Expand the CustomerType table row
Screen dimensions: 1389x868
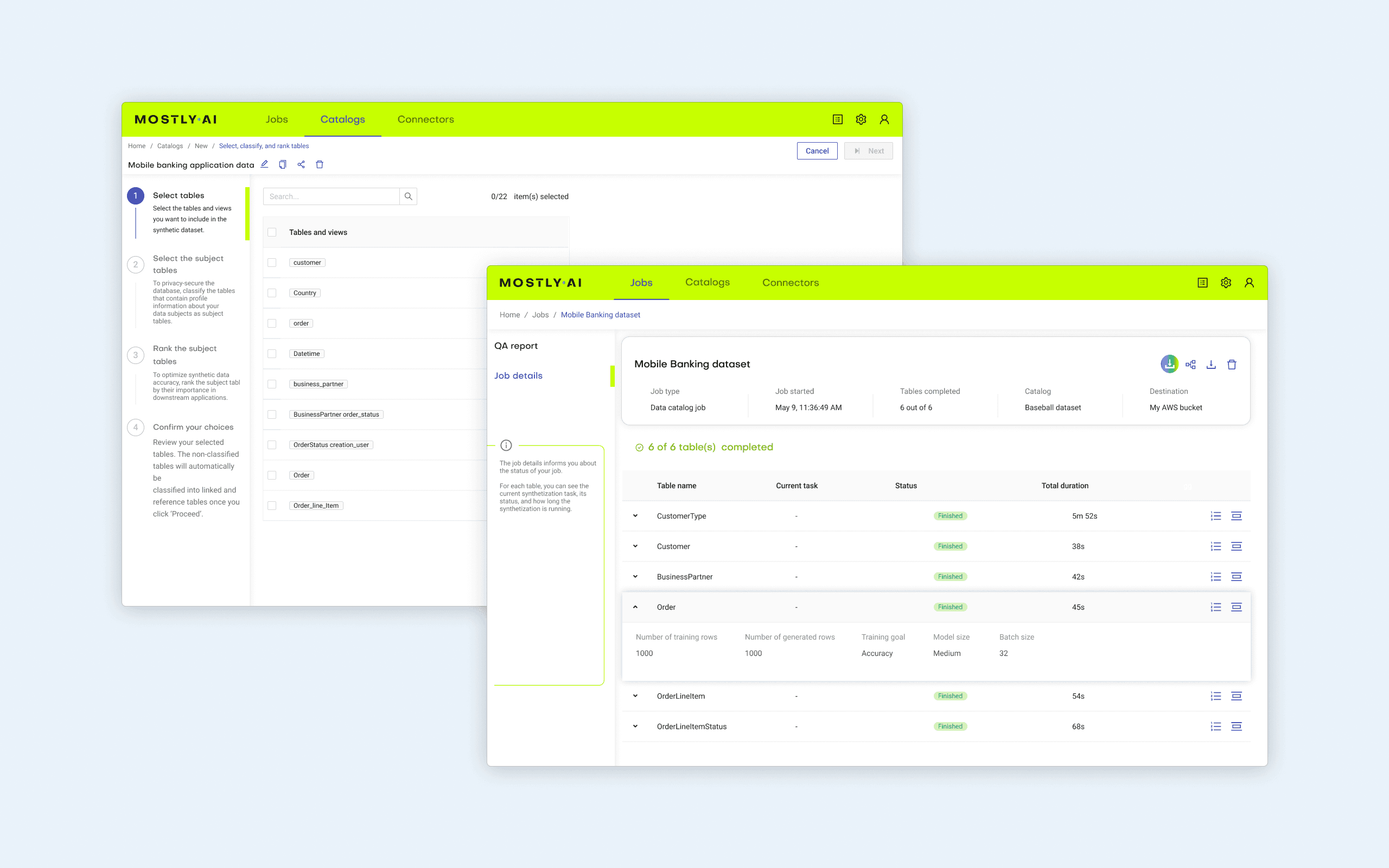point(635,516)
